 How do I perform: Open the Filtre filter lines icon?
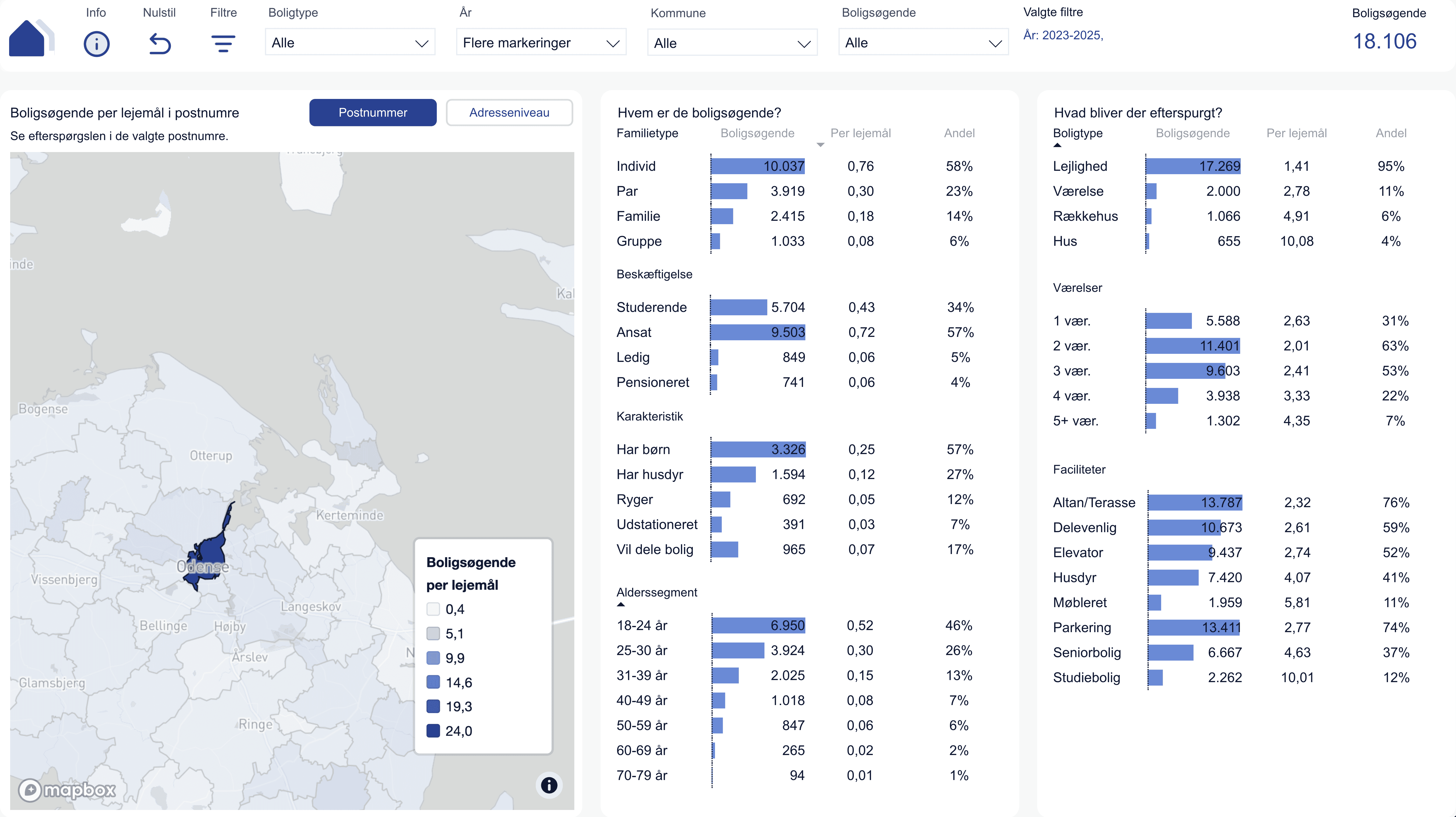point(223,43)
